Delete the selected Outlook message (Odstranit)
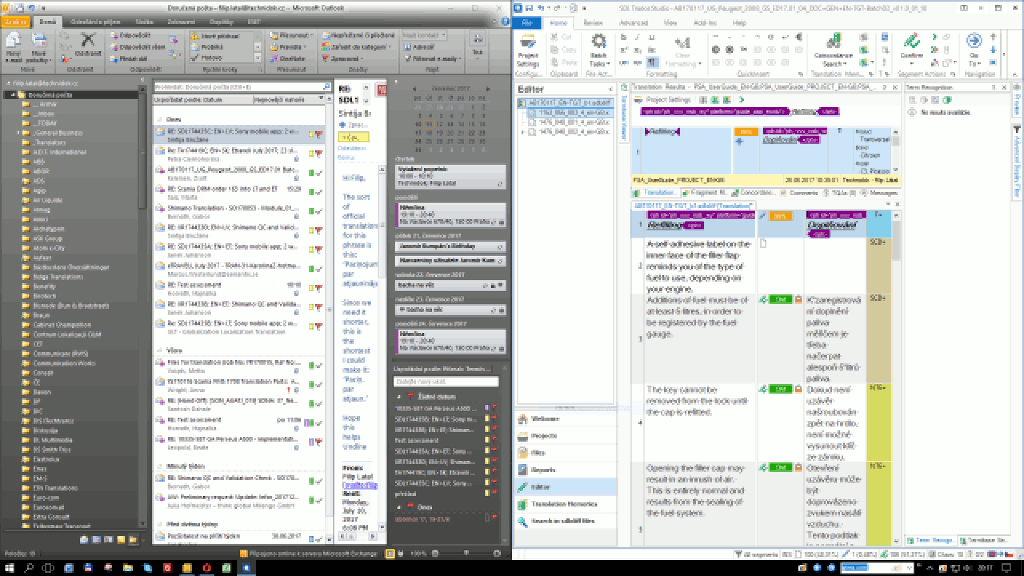This screenshot has width=1024, height=576. click(88, 44)
